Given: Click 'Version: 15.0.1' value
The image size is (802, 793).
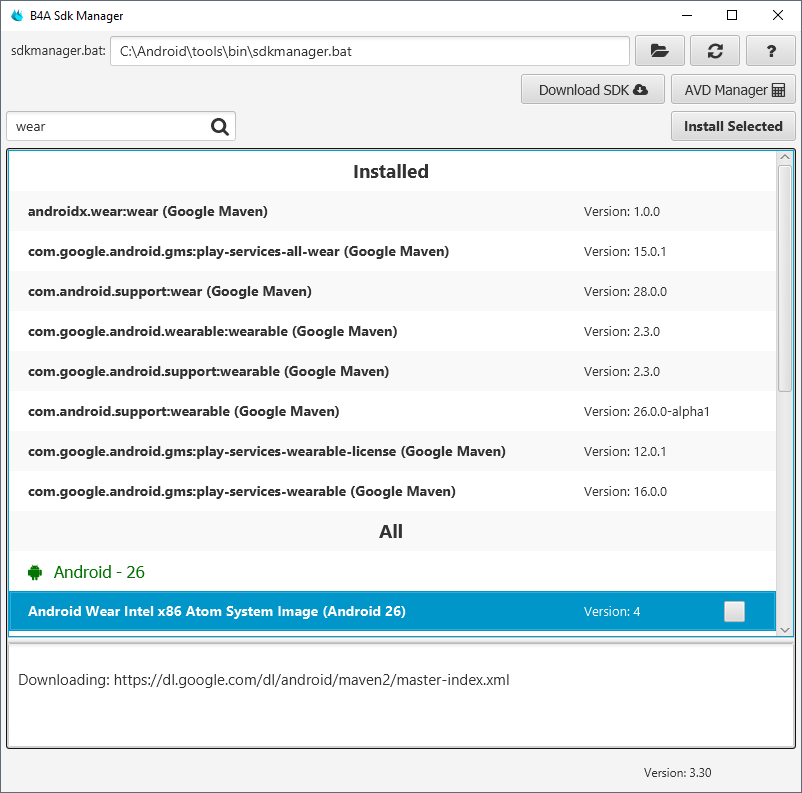Looking at the screenshot, I should [x=625, y=252].
